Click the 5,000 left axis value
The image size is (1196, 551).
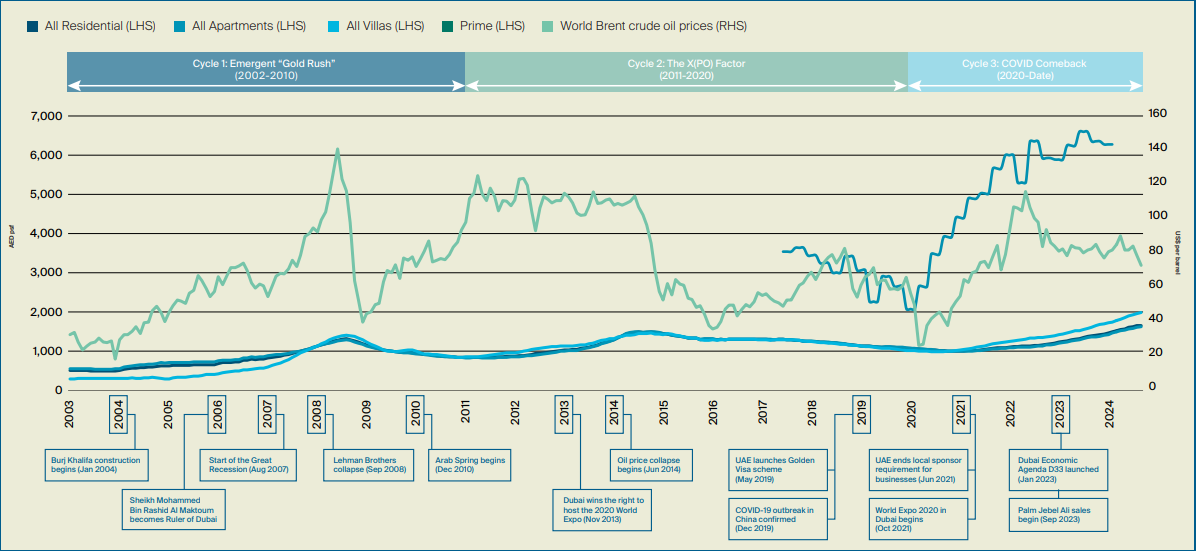[x=48, y=195]
